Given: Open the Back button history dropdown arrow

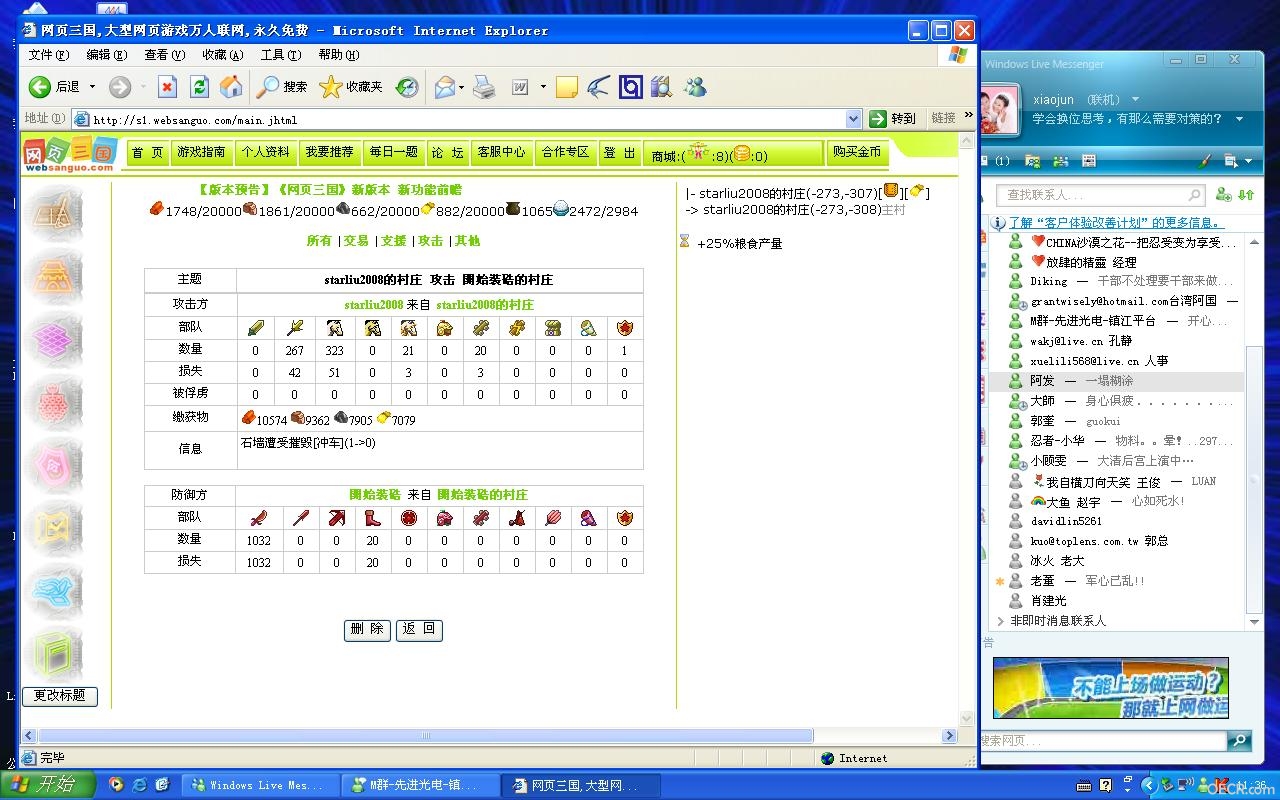Looking at the screenshot, I should click(x=93, y=87).
